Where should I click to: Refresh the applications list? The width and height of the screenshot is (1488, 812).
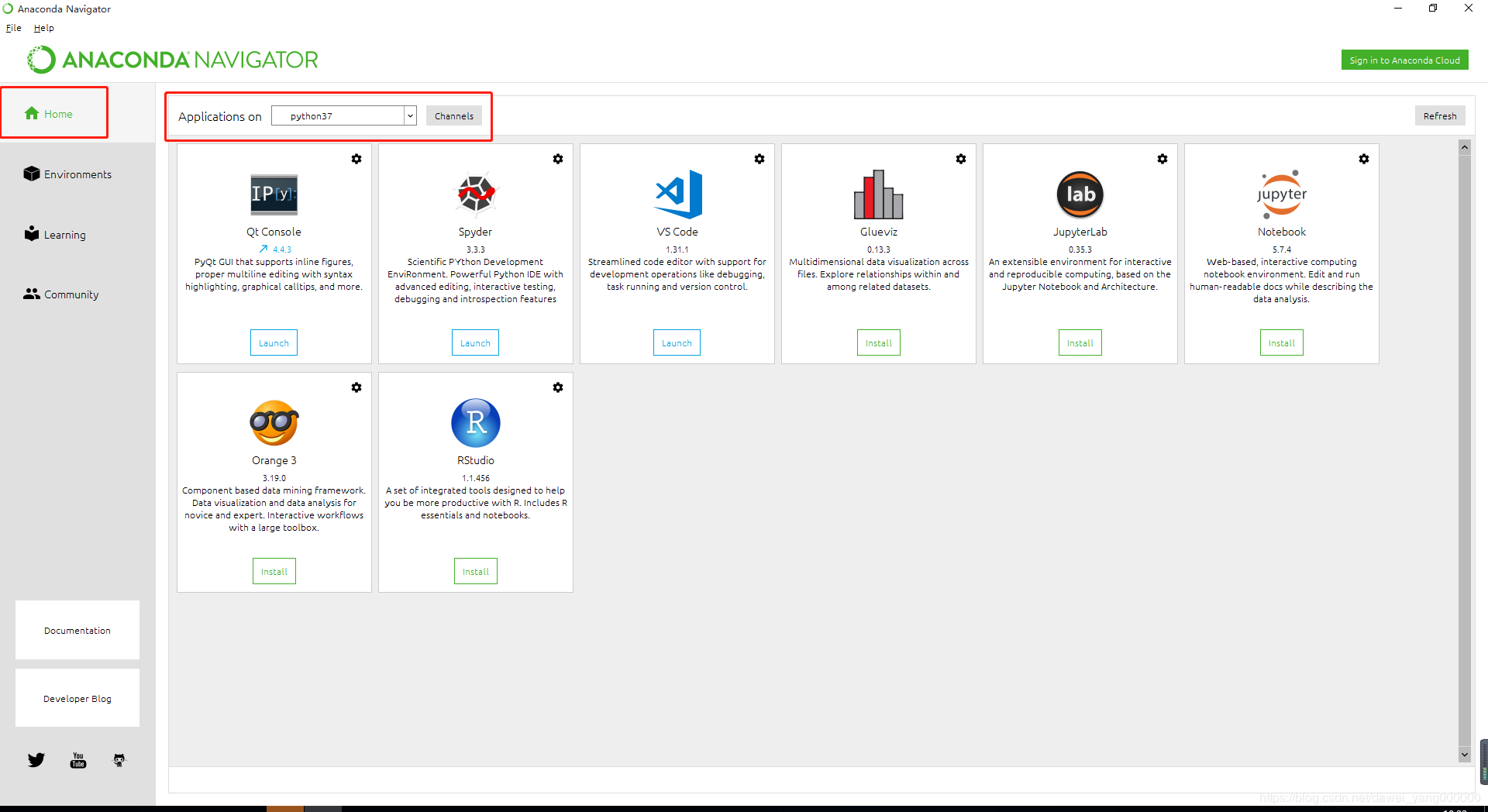(x=1440, y=115)
